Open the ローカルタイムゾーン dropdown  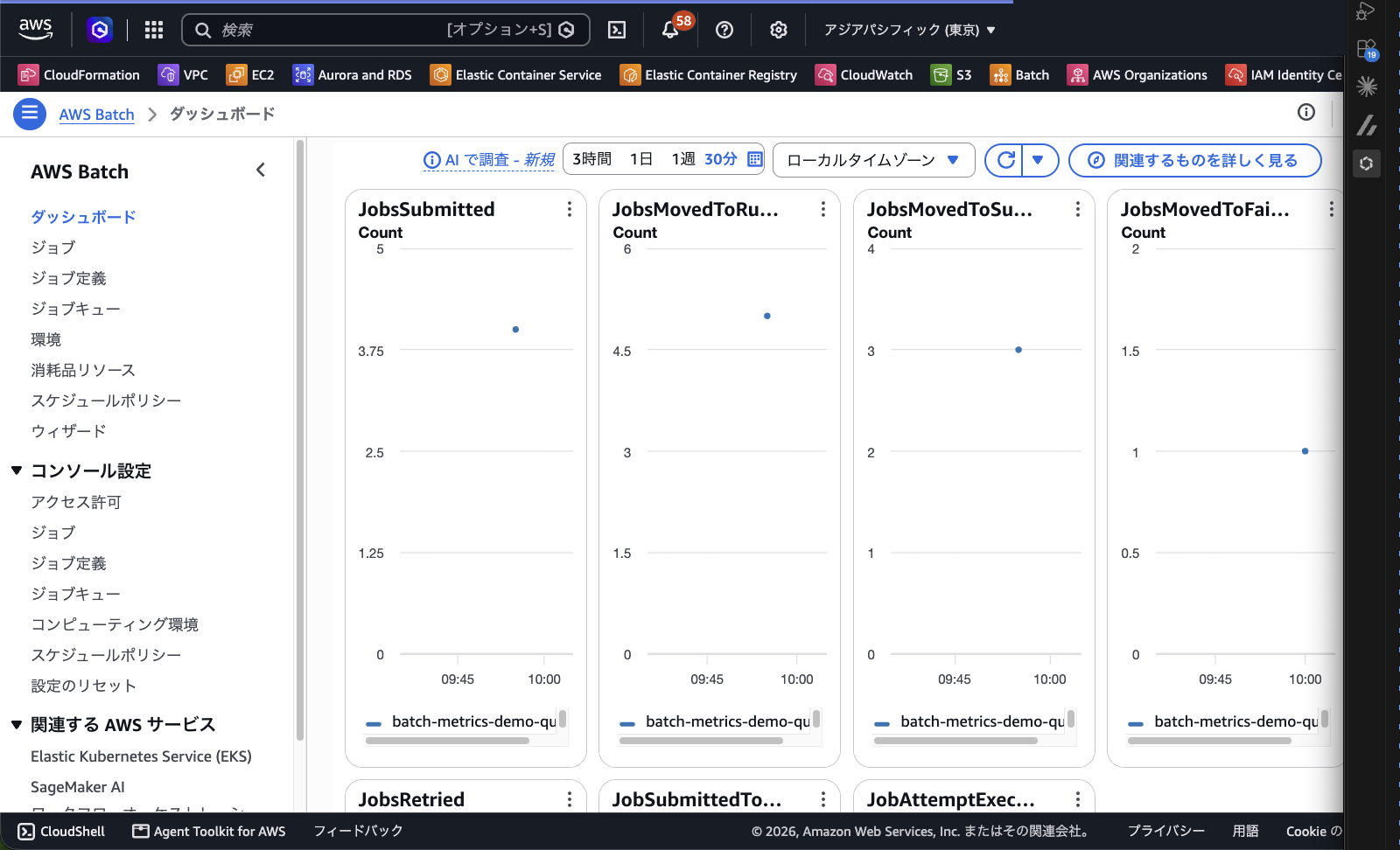pyautogui.click(x=873, y=160)
